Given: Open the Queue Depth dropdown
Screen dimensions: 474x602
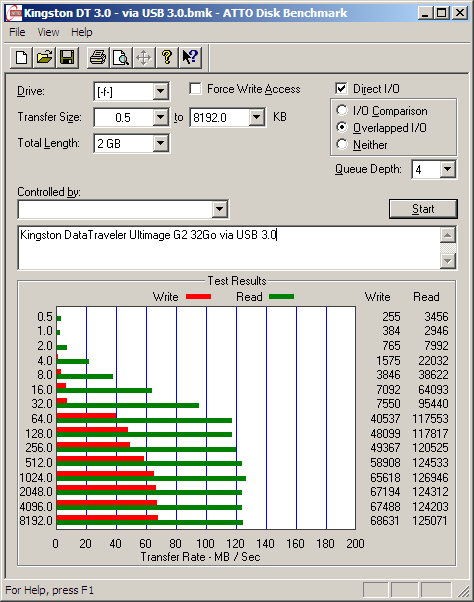Looking at the screenshot, I should (x=448, y=169).
